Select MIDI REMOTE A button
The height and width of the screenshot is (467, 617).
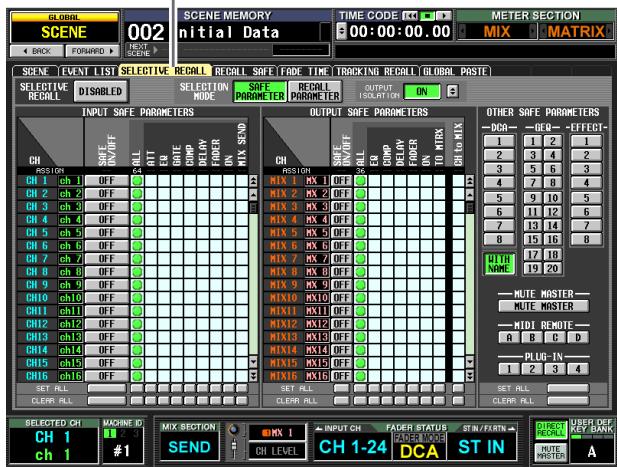point(509,338)
